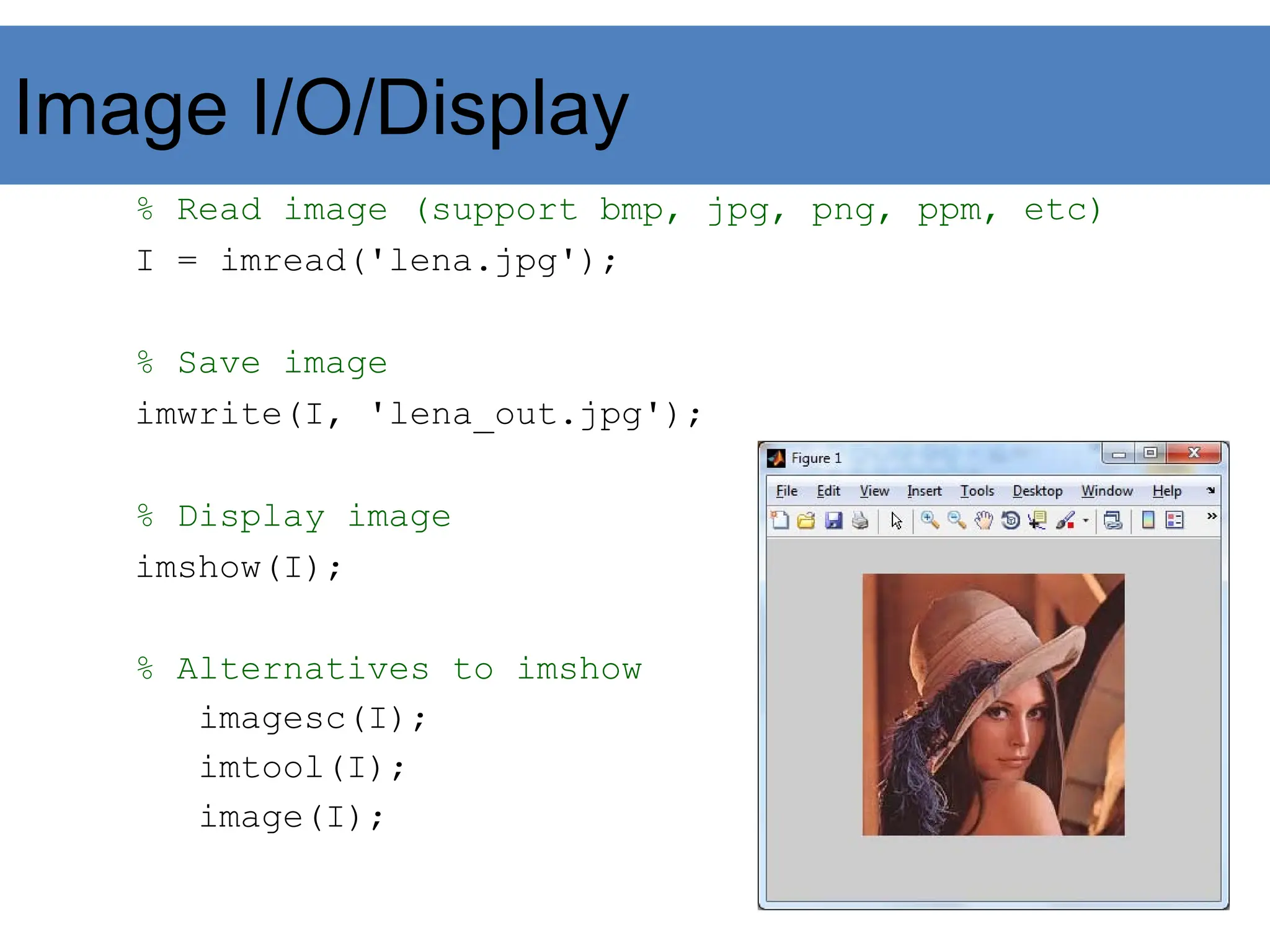Expand toolbar overflow double chevron

tap(1212, 516)
